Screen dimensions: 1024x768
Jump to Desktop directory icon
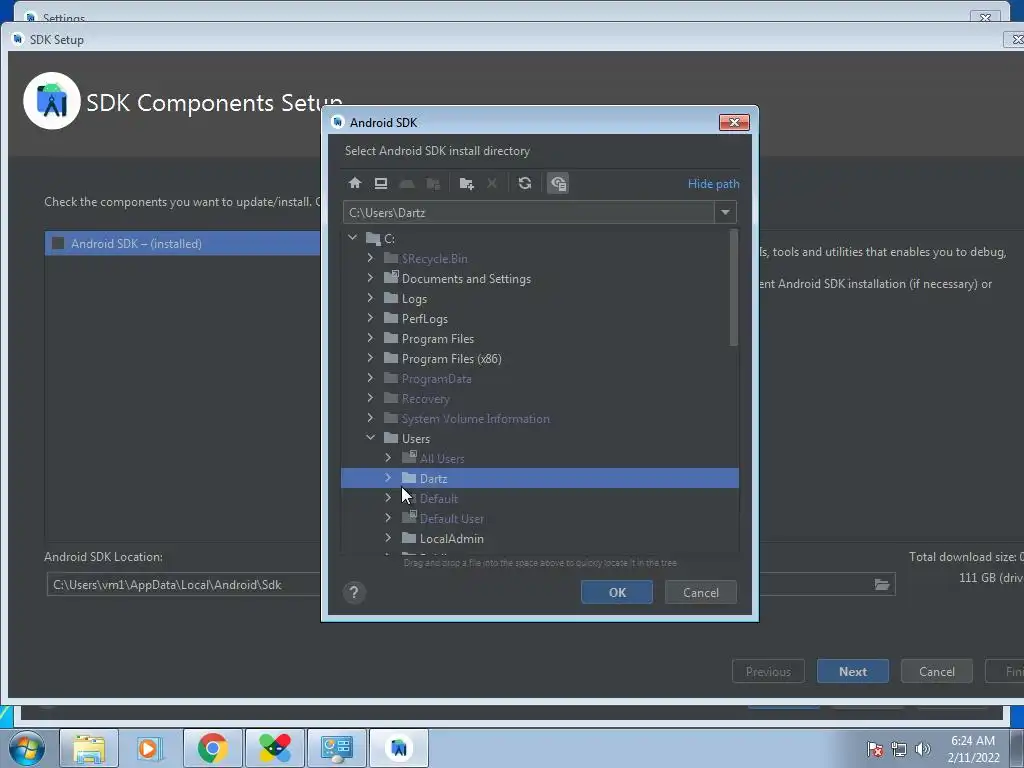[381, 184]
